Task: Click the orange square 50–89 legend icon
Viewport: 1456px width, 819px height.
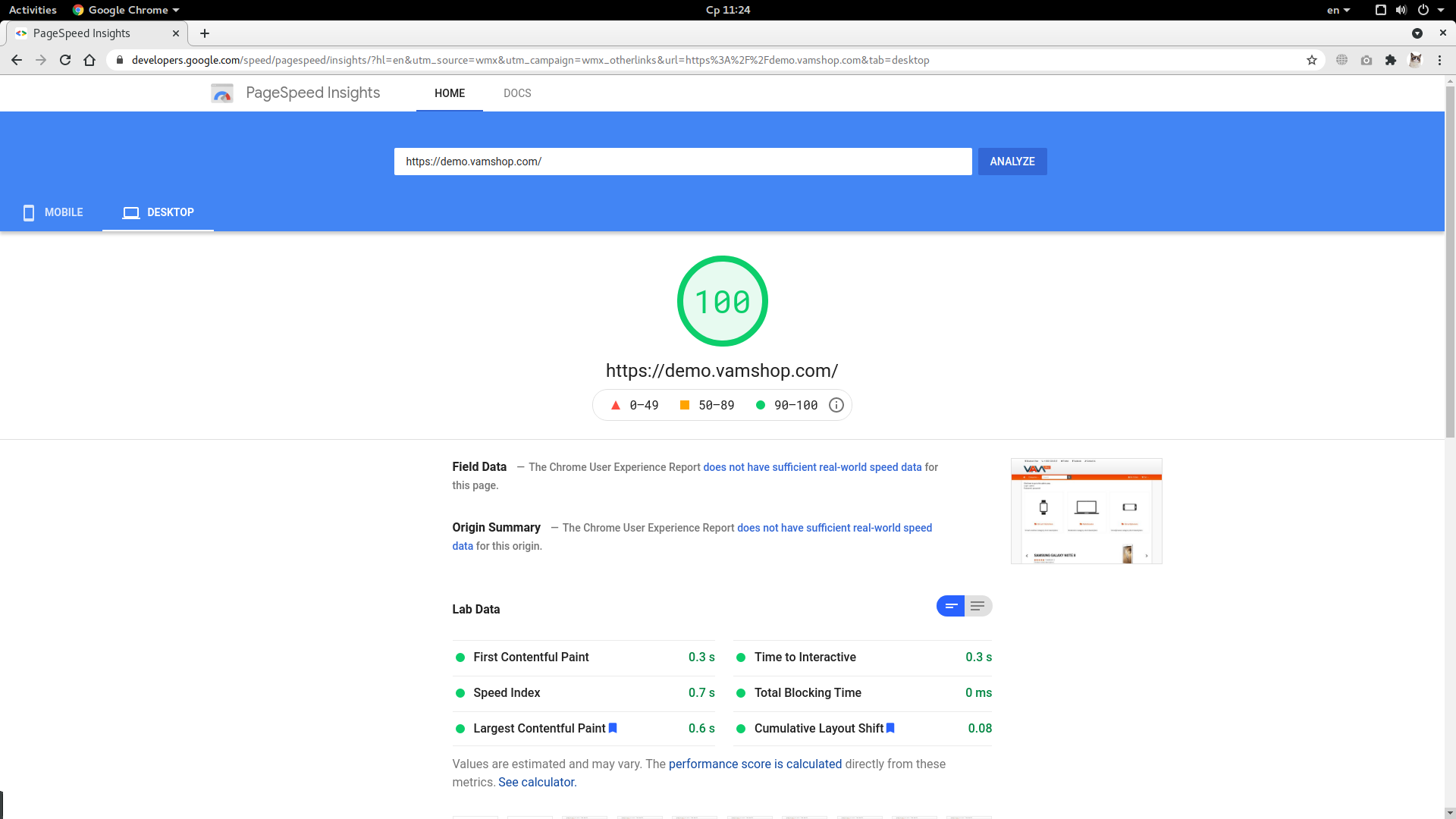Action: [685, 405]
